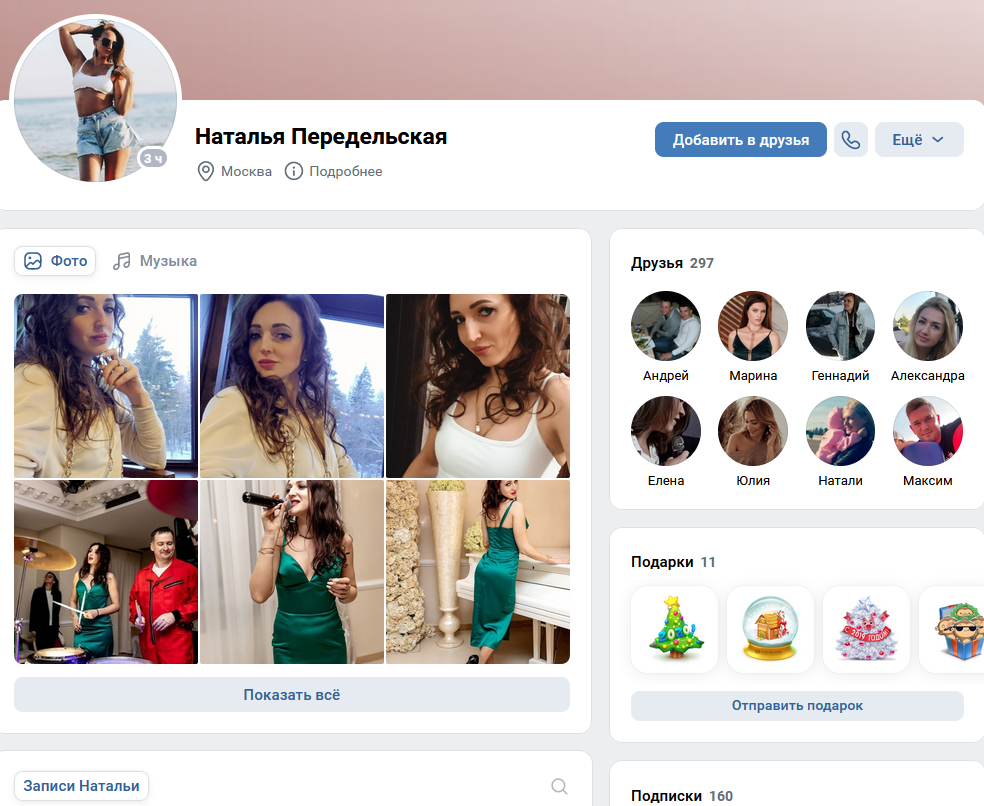984x806 pixels.
Task: Click the phone call icon button
Action: point(850,139)
